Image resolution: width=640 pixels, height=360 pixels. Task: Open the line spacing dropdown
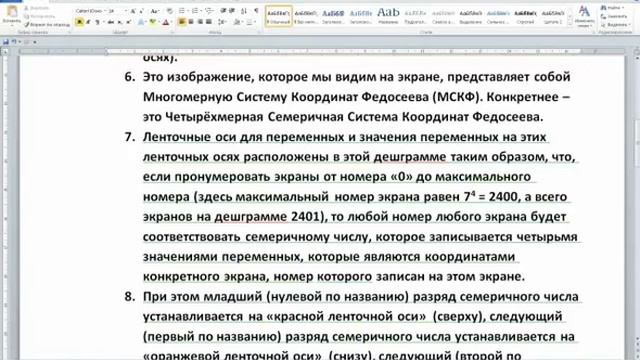click(x=223, y=22)
